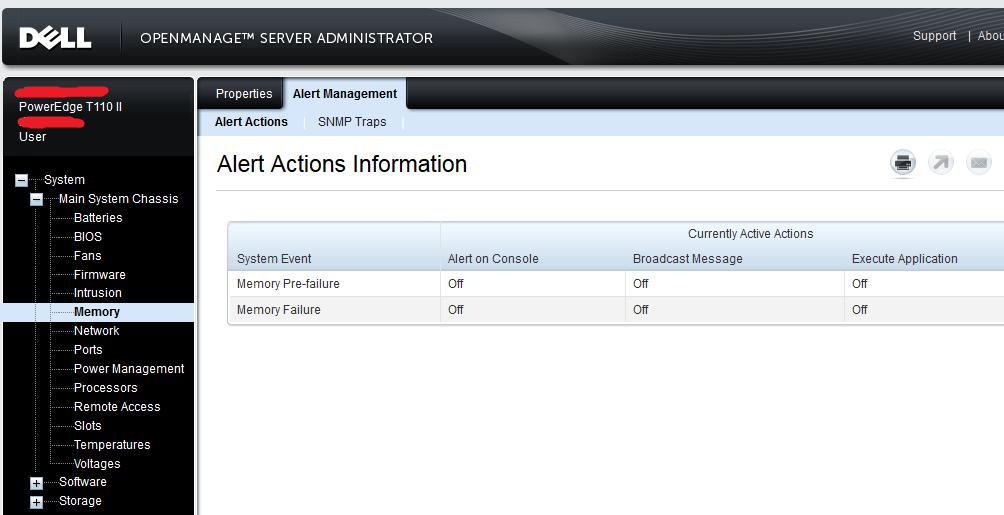Click the User label in sidebar
Image resolution: width=1004 pixels, height=515 pixels.
tap(33, 136)
